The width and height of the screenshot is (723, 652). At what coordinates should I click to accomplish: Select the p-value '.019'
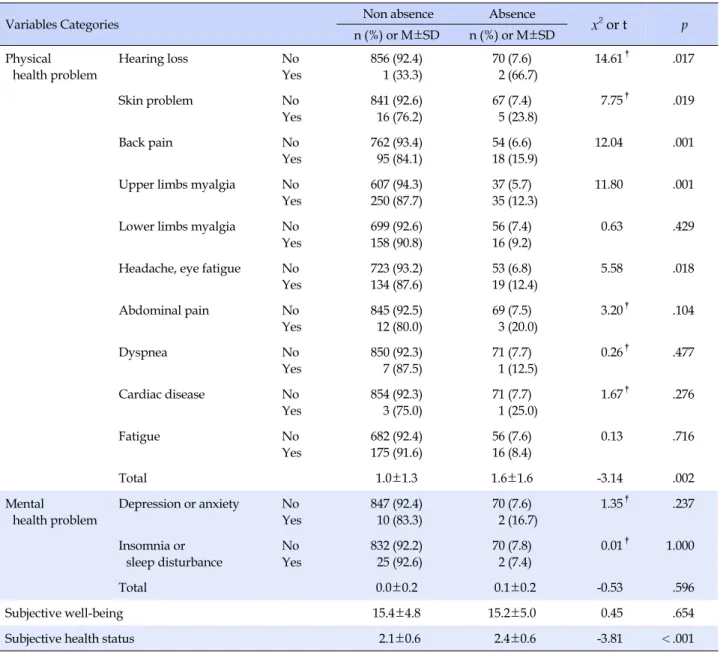click(x=683, y=101)
